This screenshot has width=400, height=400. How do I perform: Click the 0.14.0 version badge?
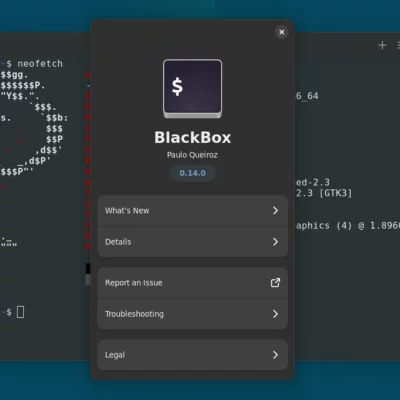click(193, 173)
